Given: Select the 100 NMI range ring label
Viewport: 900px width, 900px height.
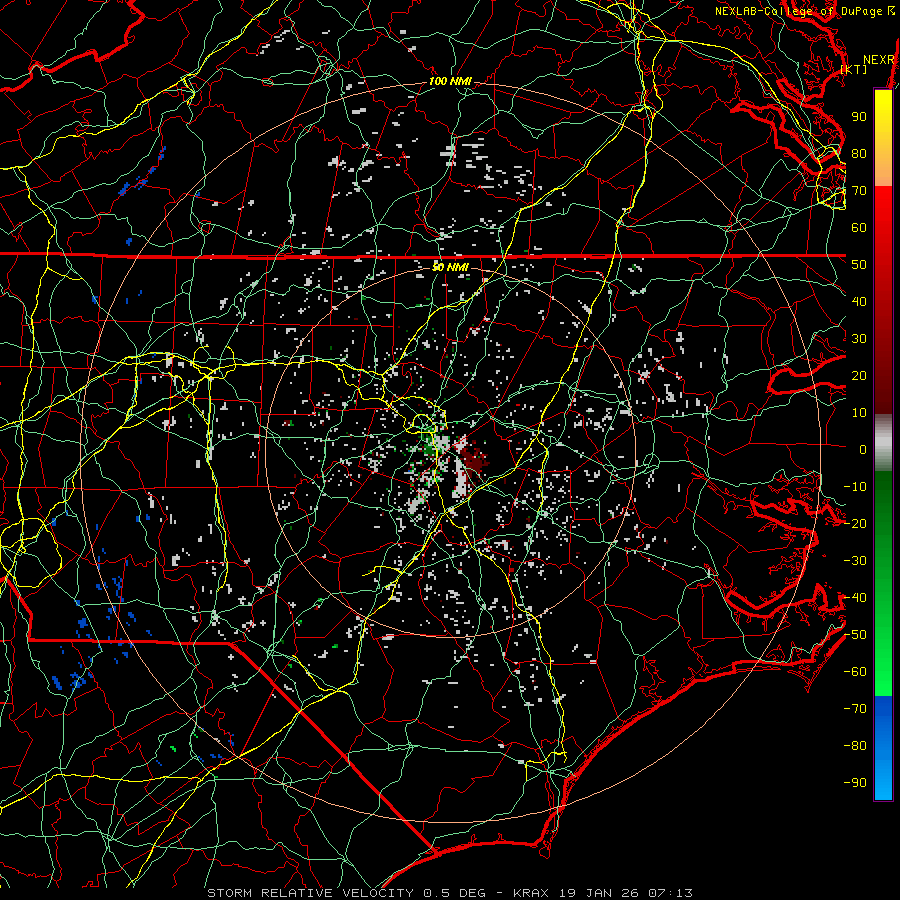Looking at the screenshot, I should point(450,82).
